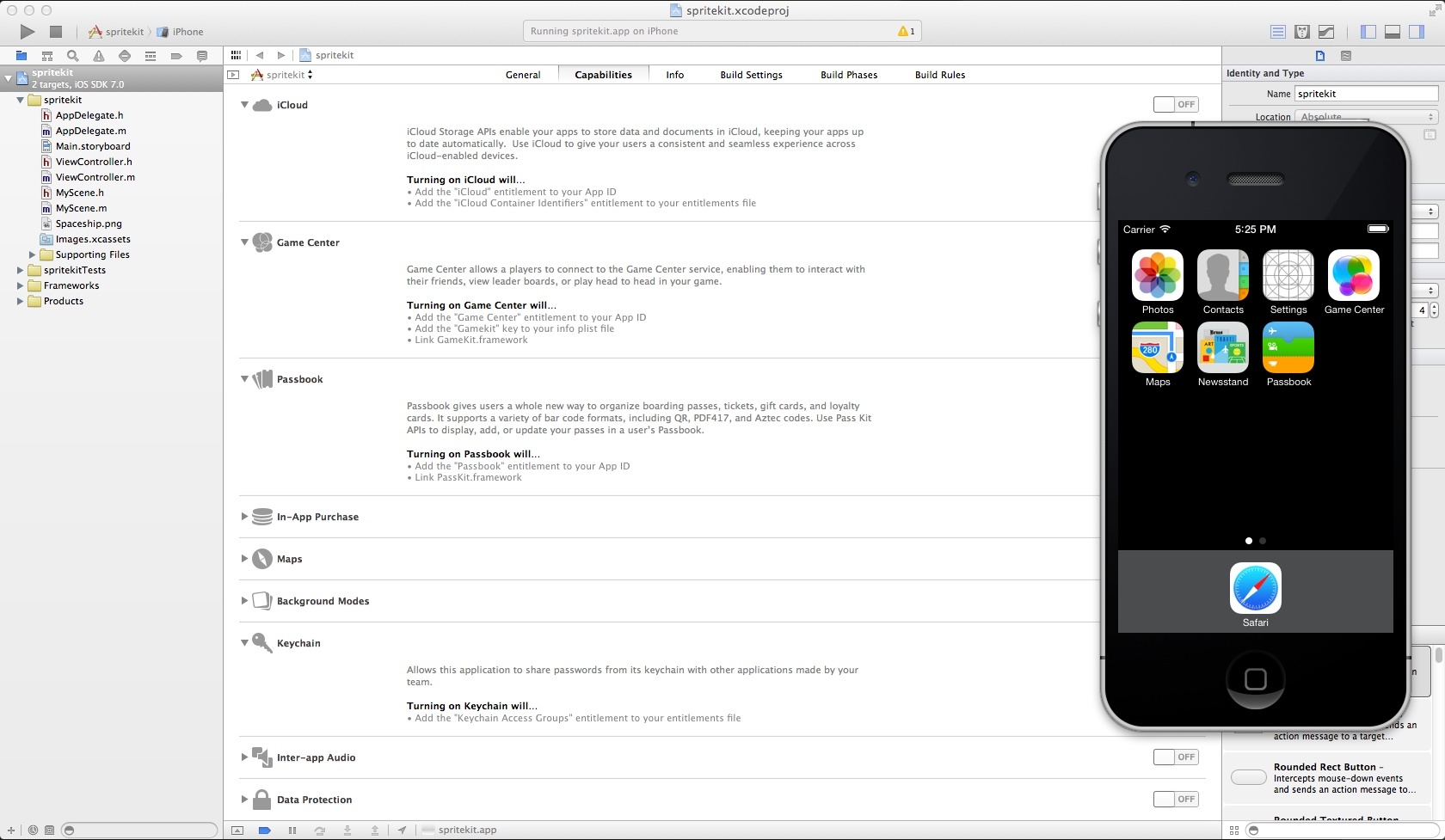Show the Test navigator diamond icon
Image resolution: width=1445 pixels, height=840 pixels.
[x=125, y=56]
